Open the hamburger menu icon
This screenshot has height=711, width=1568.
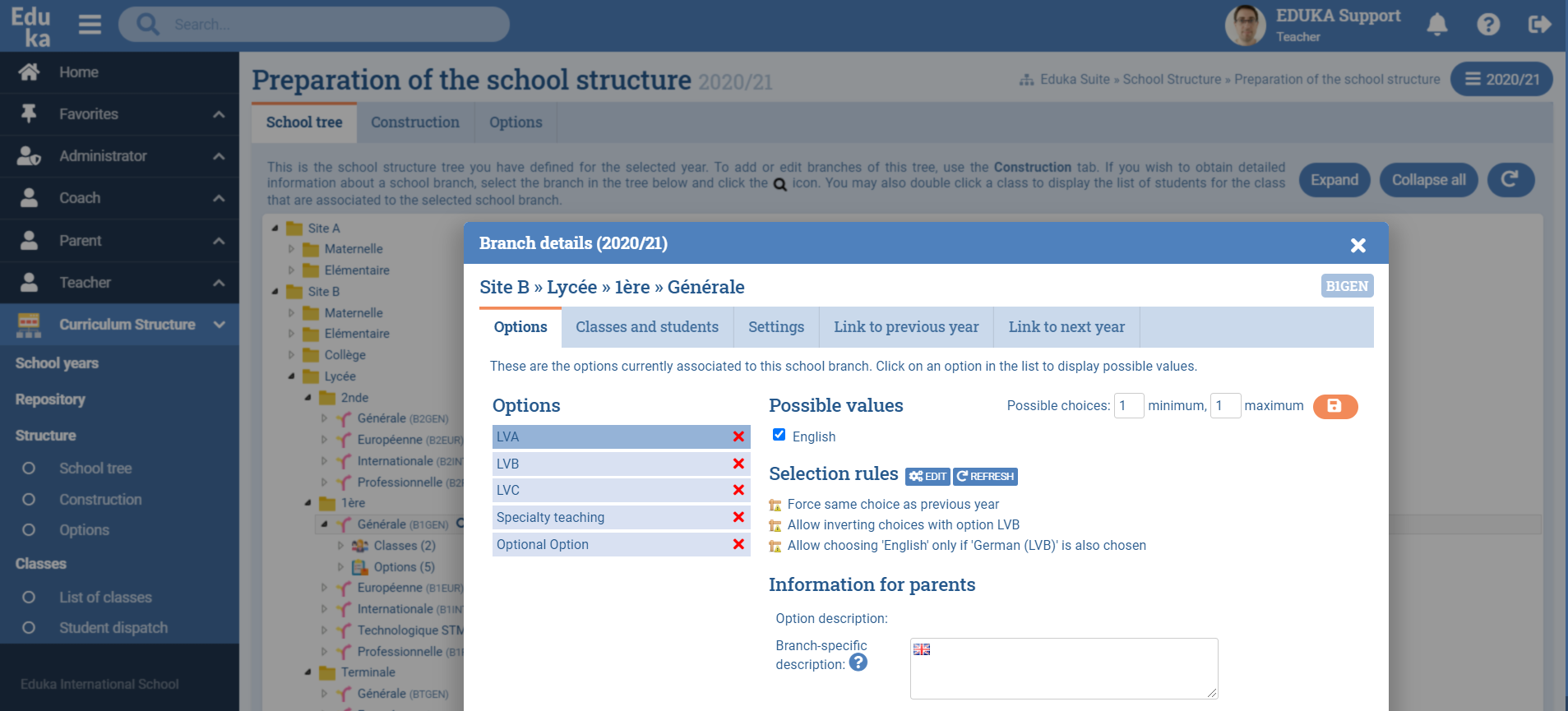click(90, 25)
